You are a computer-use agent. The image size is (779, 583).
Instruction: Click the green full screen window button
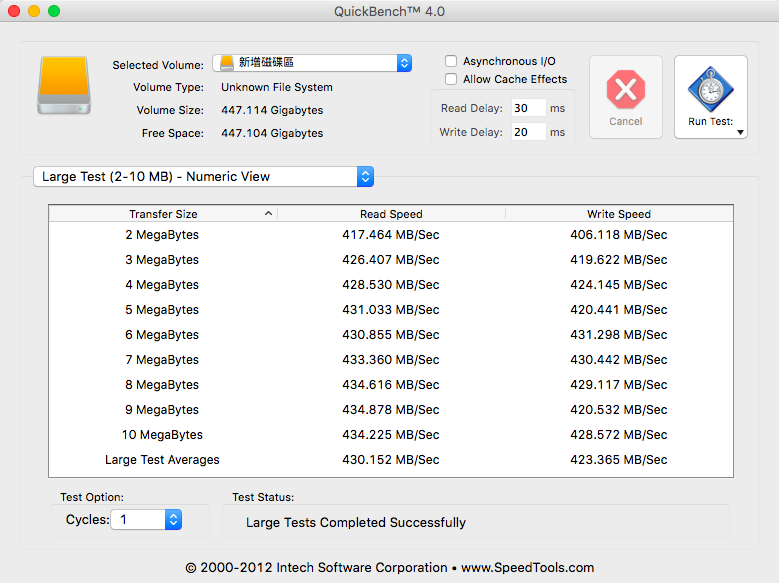(x=54, y=11)
